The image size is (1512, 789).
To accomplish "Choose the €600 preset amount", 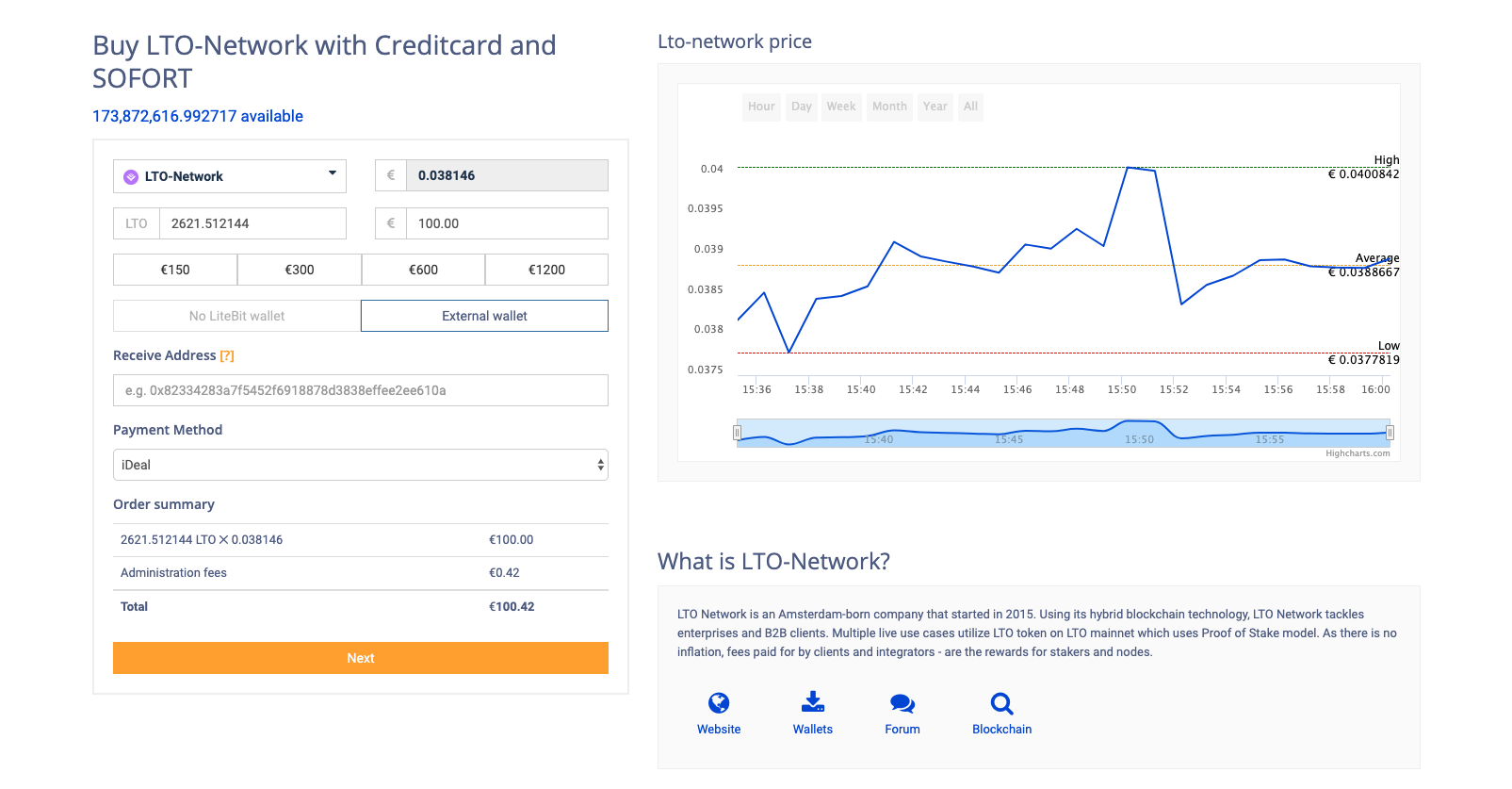I will 423,270.
